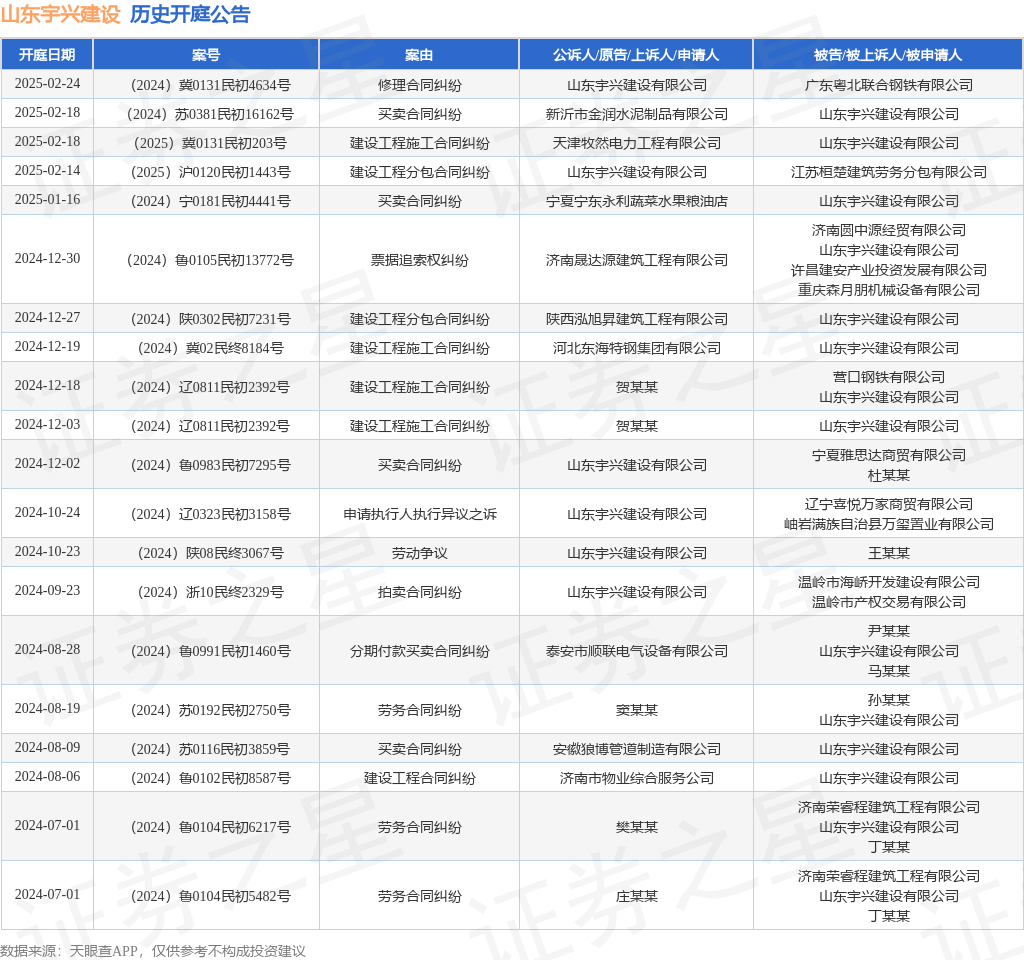Screen dimensions: 1024x960
Task: Click 修理合同纠纷 cause cell
Action: click(419, 86)
